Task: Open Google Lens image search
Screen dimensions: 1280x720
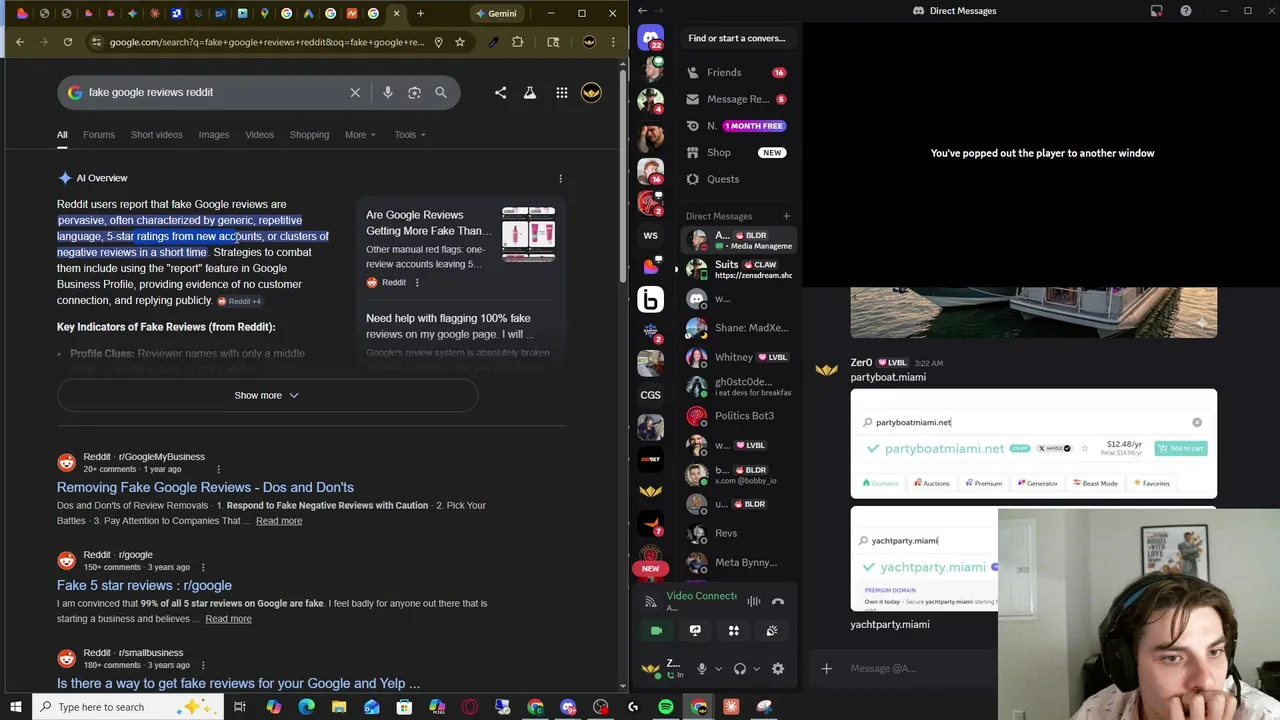Action: point(414,92)
